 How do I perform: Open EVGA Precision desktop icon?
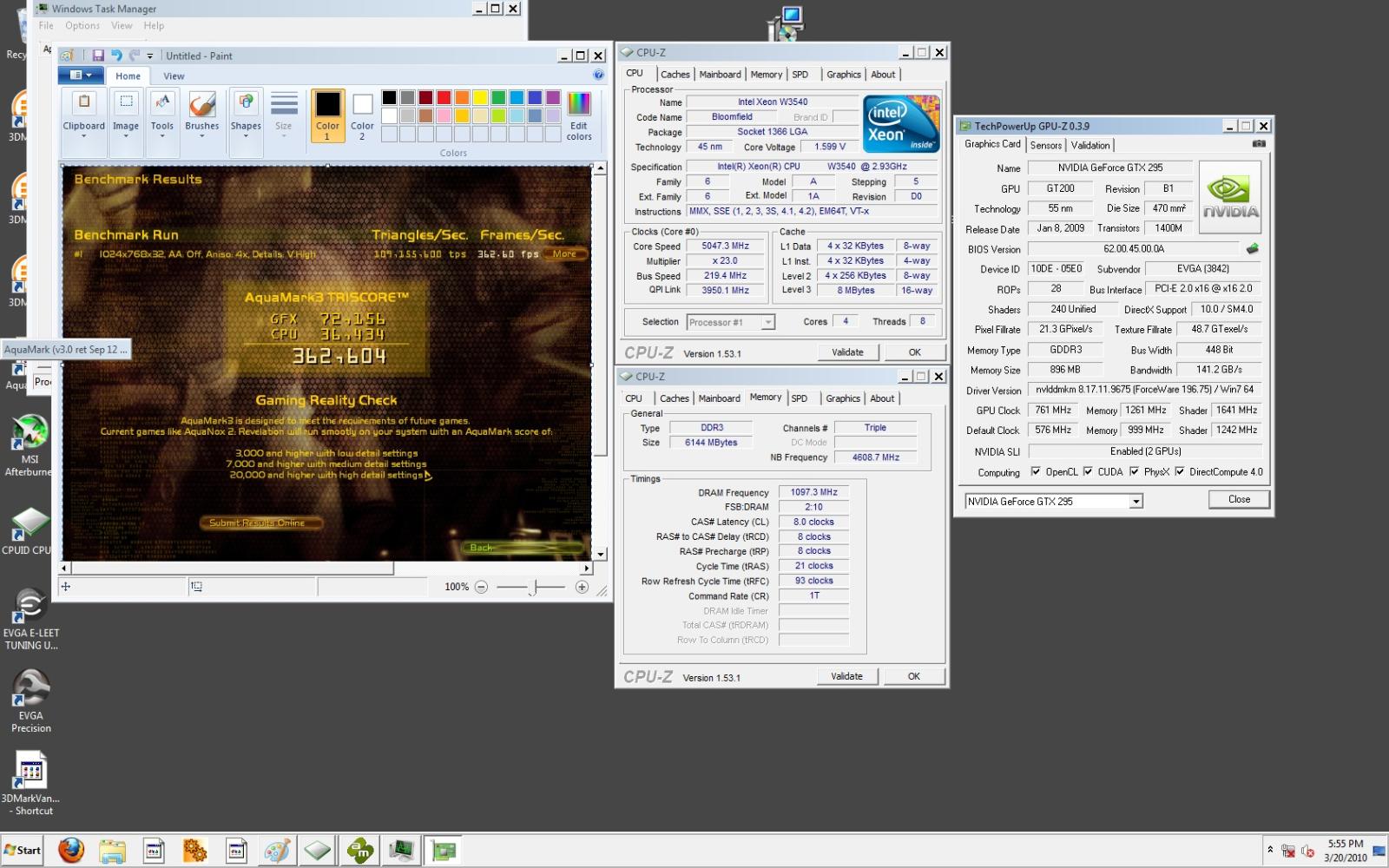pos(31,701)
